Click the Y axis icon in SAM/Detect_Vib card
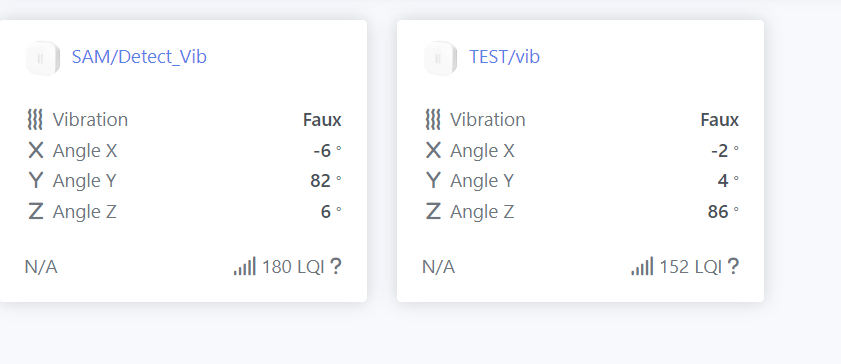Viewport: 841px width, 364px height. click(35, 181)
